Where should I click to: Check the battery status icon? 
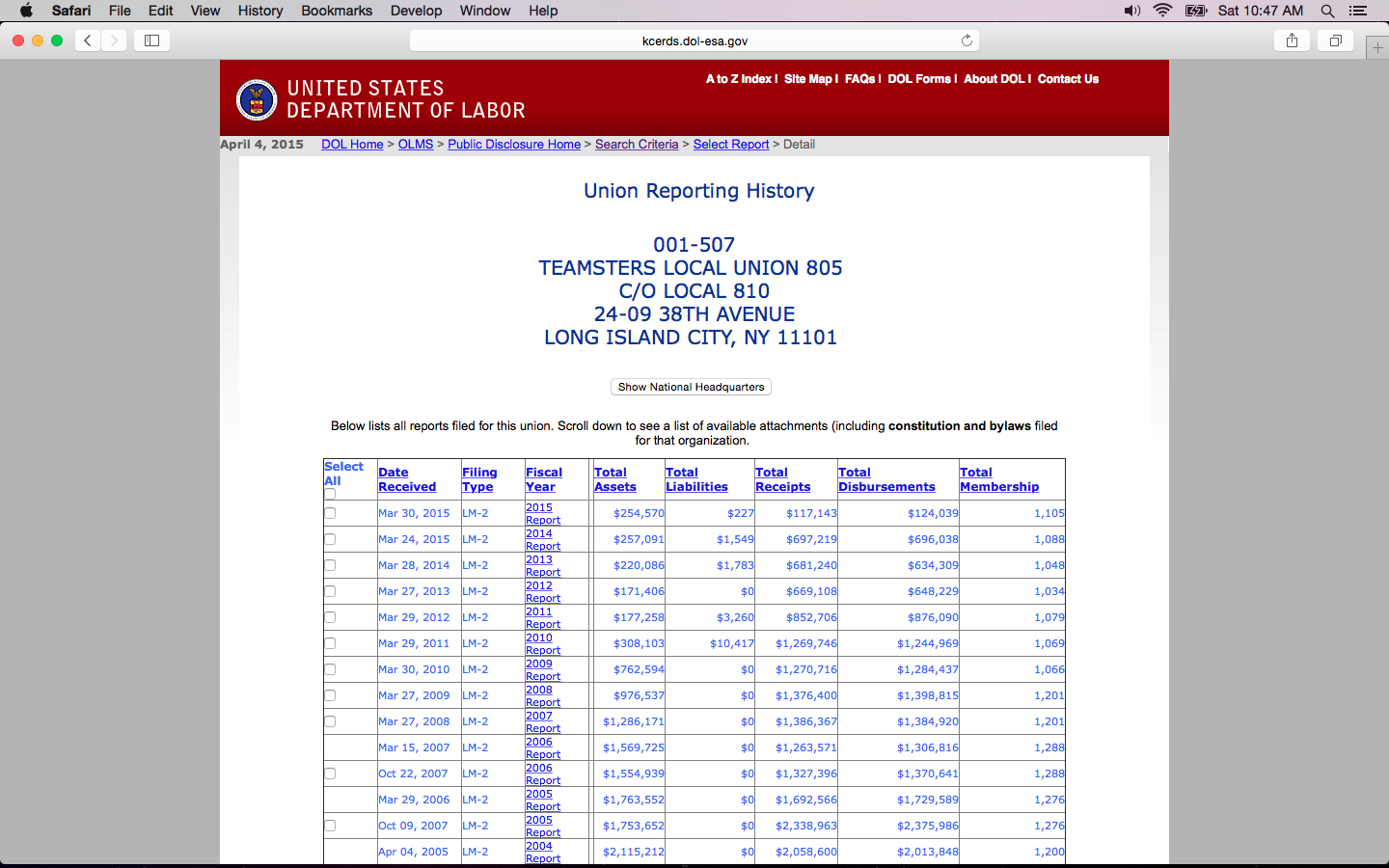(x=1196, y=11)
